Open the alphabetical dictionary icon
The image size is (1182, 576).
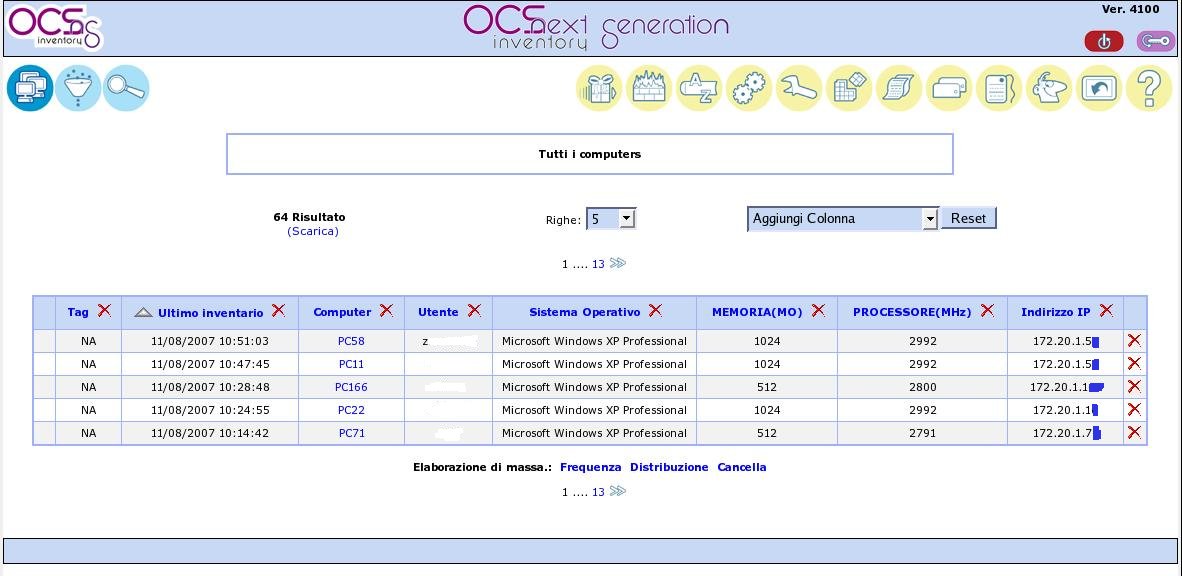point(698,88)
